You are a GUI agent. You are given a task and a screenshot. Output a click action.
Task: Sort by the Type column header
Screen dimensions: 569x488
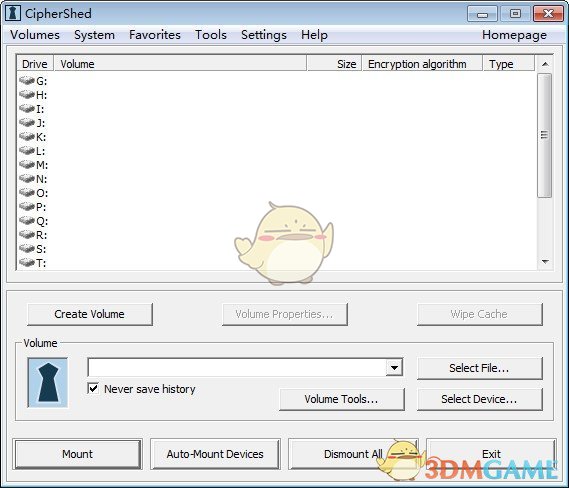click(x=509, y=64)
